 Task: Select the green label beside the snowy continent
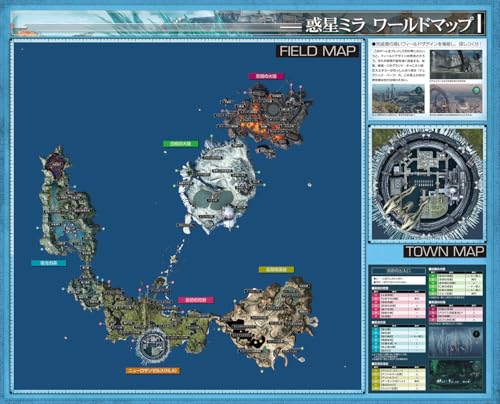(181, 144)
